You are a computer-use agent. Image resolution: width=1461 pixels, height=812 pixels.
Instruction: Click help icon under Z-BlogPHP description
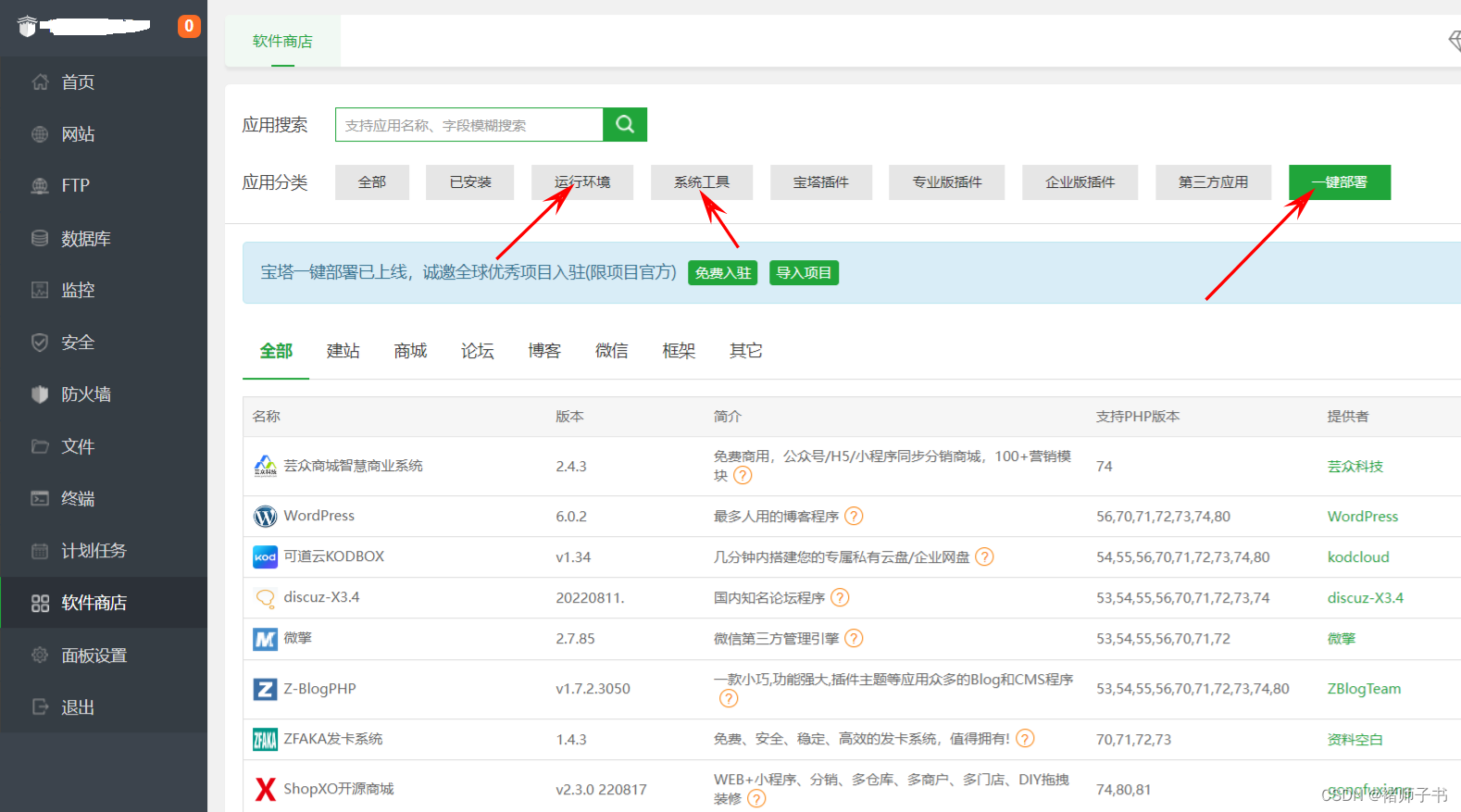[729, 698]
